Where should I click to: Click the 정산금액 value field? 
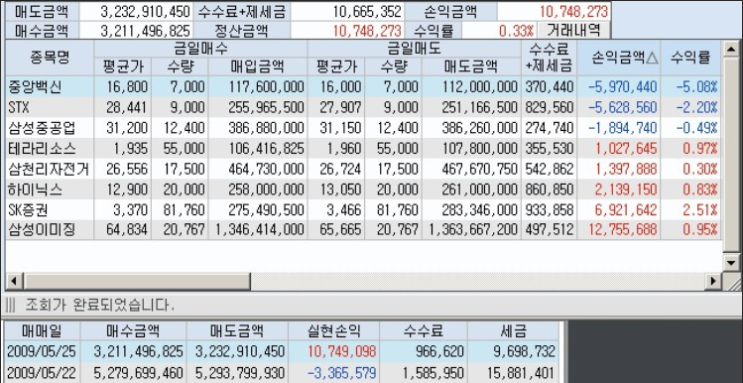pos(347,31)
